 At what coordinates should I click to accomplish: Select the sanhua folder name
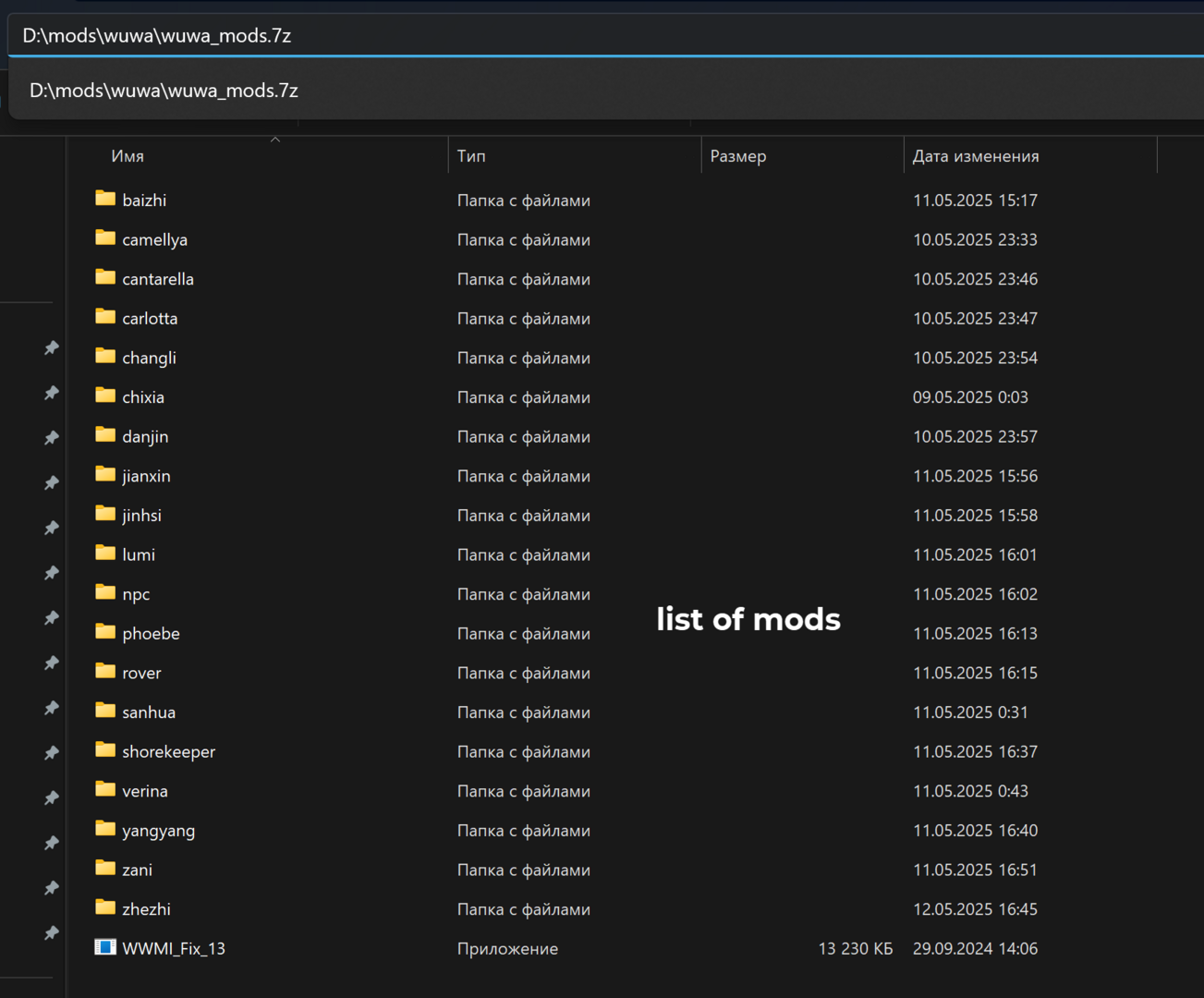click(x=149, y=712)
